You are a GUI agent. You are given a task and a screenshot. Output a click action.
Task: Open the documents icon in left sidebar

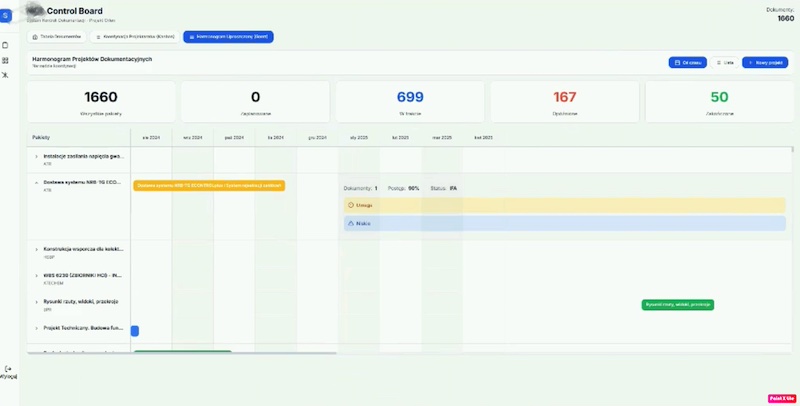coord(6,45)
